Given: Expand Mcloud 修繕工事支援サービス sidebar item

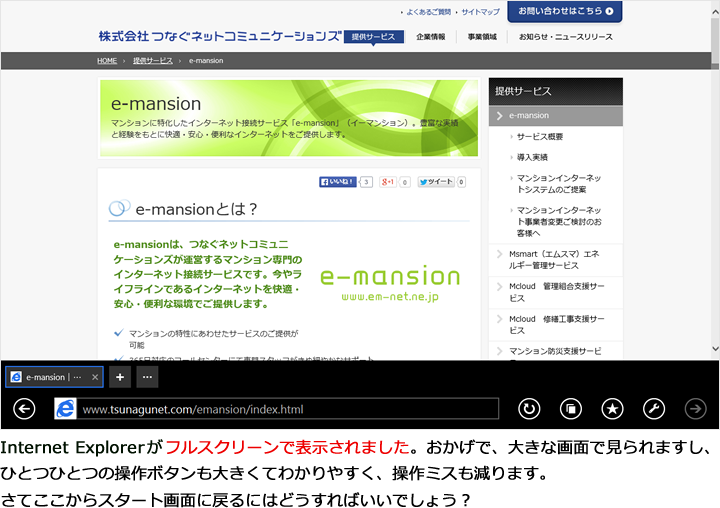Looking at the screenshot, I should point(556,325).
